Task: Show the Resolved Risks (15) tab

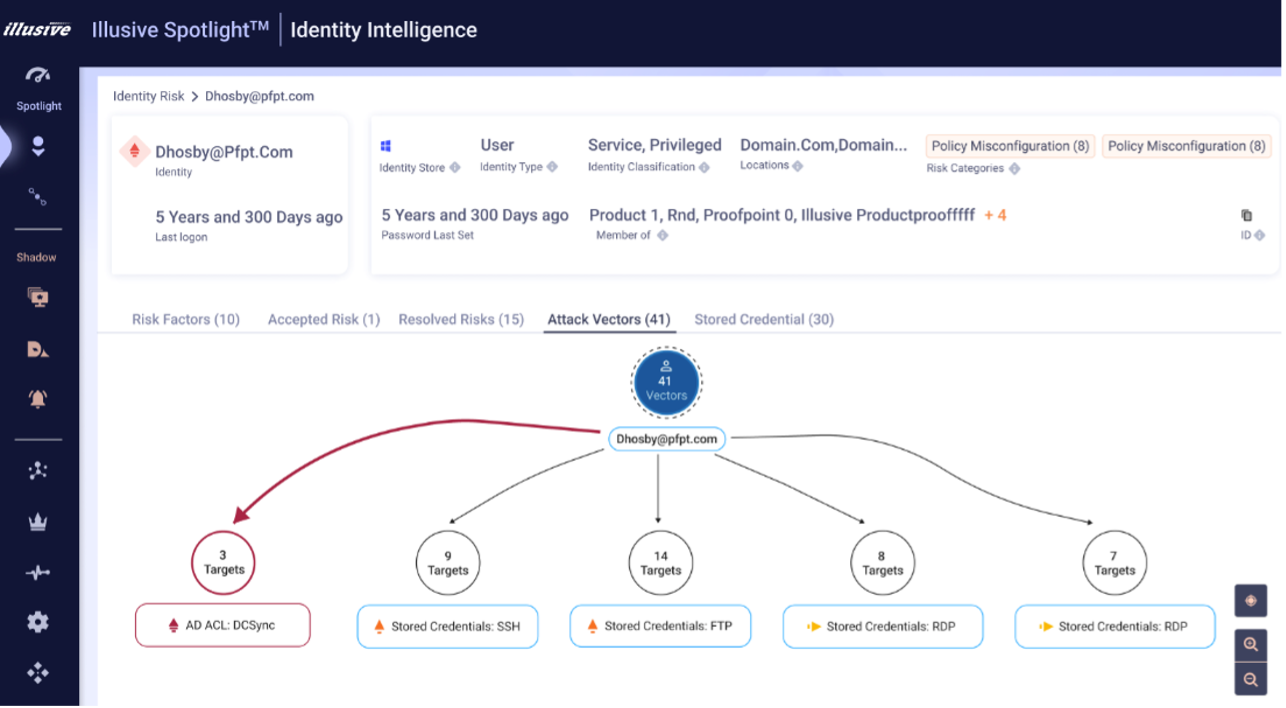Action: pyautogui.click(x=461, y=319)
